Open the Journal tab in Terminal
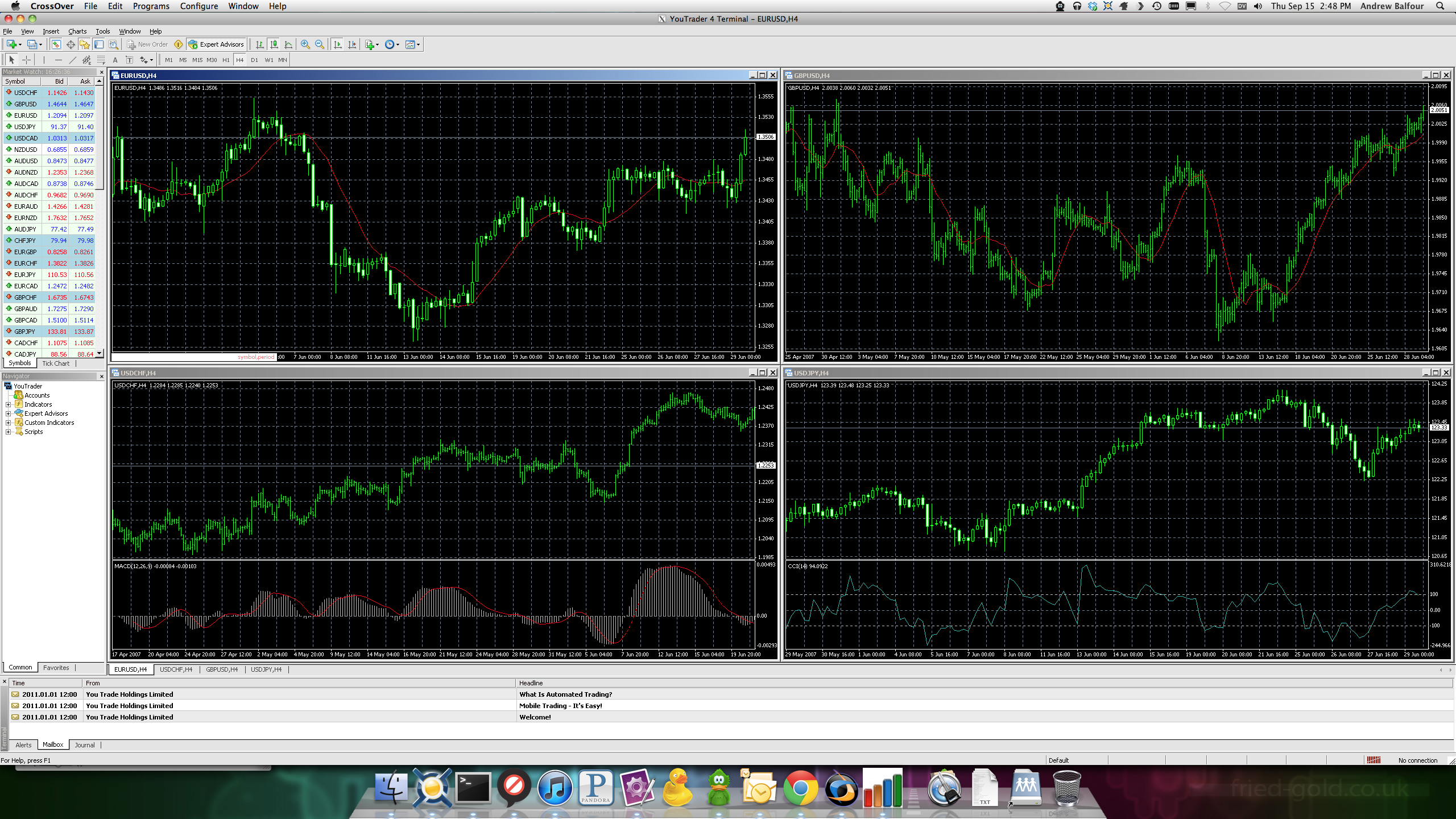 [85, 745]
